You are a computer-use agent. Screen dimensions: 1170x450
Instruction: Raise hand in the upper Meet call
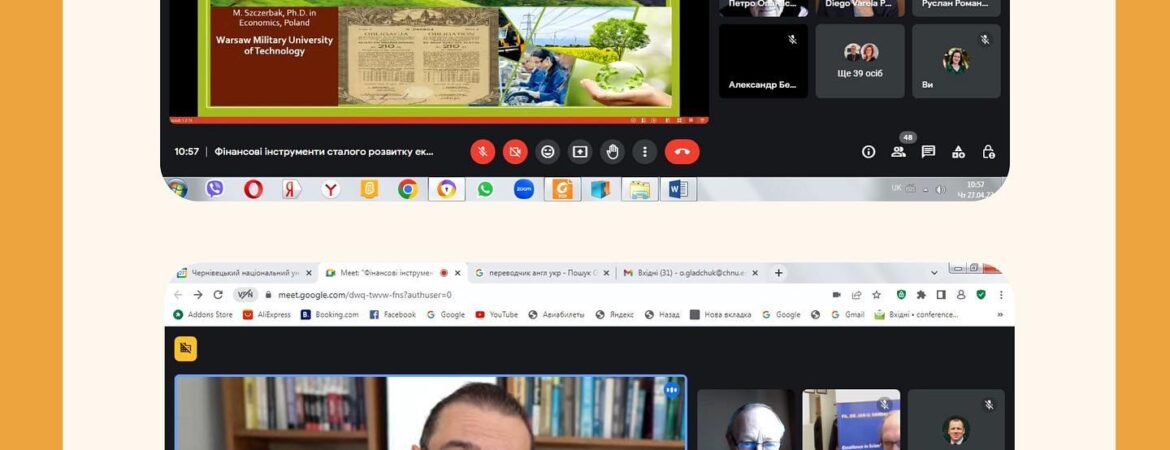[613, 151]
